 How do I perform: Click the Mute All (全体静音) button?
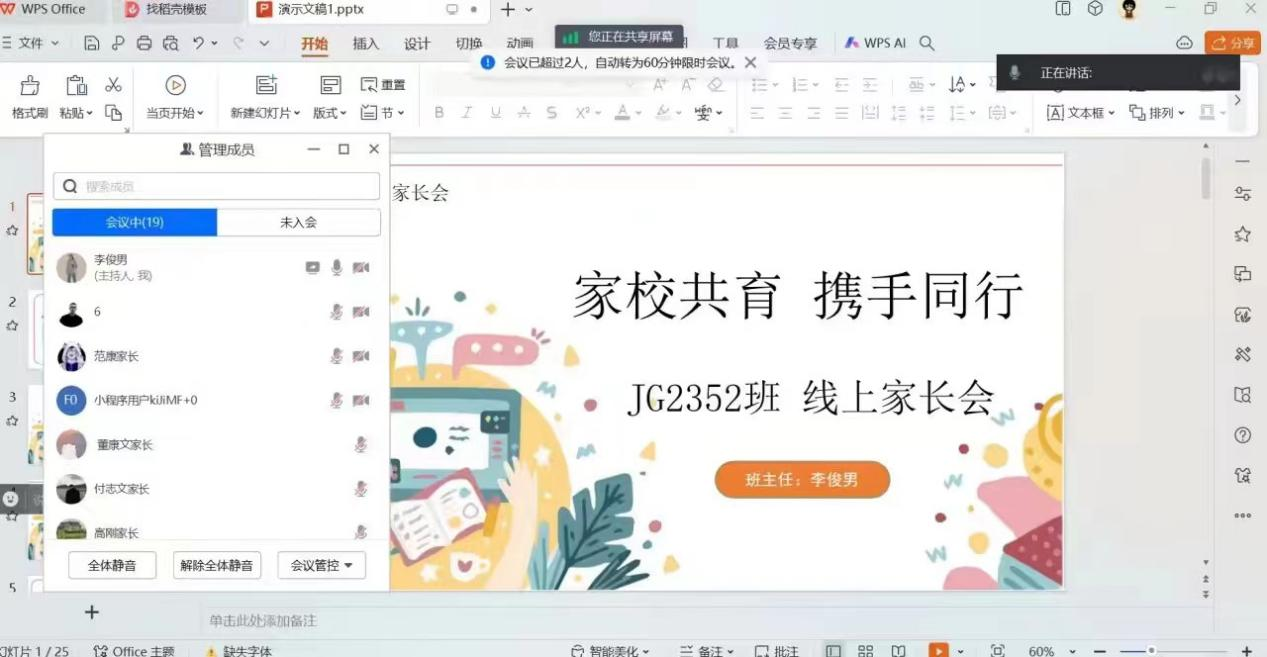pos(111,566)
